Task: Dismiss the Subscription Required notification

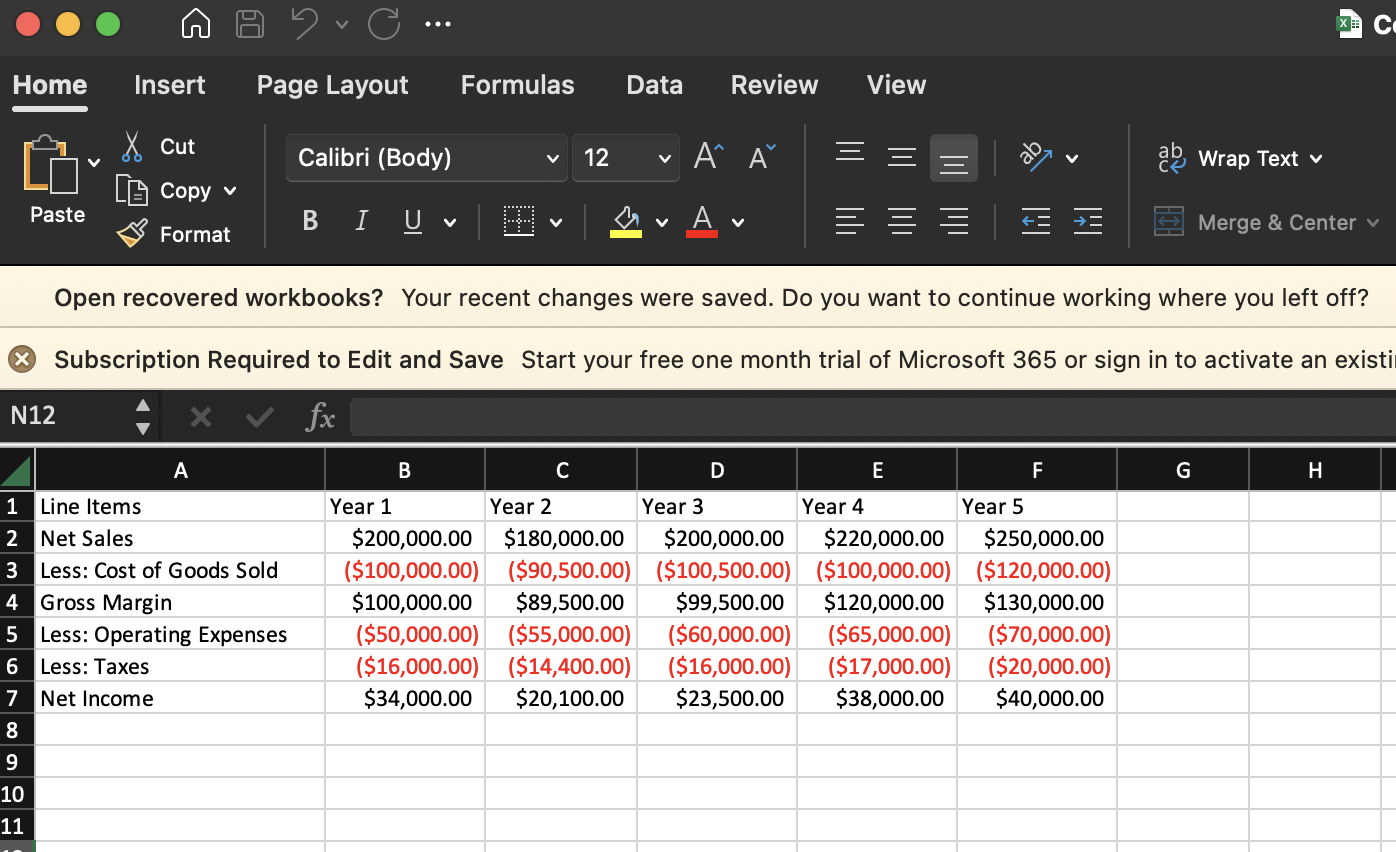Action: click(x=22, y=359)
